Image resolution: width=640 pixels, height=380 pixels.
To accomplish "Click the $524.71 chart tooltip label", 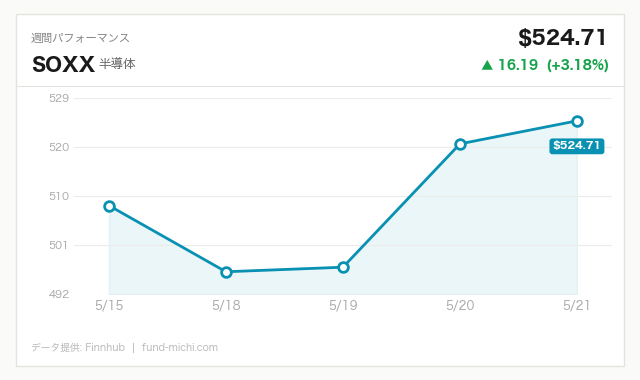I will [x=576, y=146].
